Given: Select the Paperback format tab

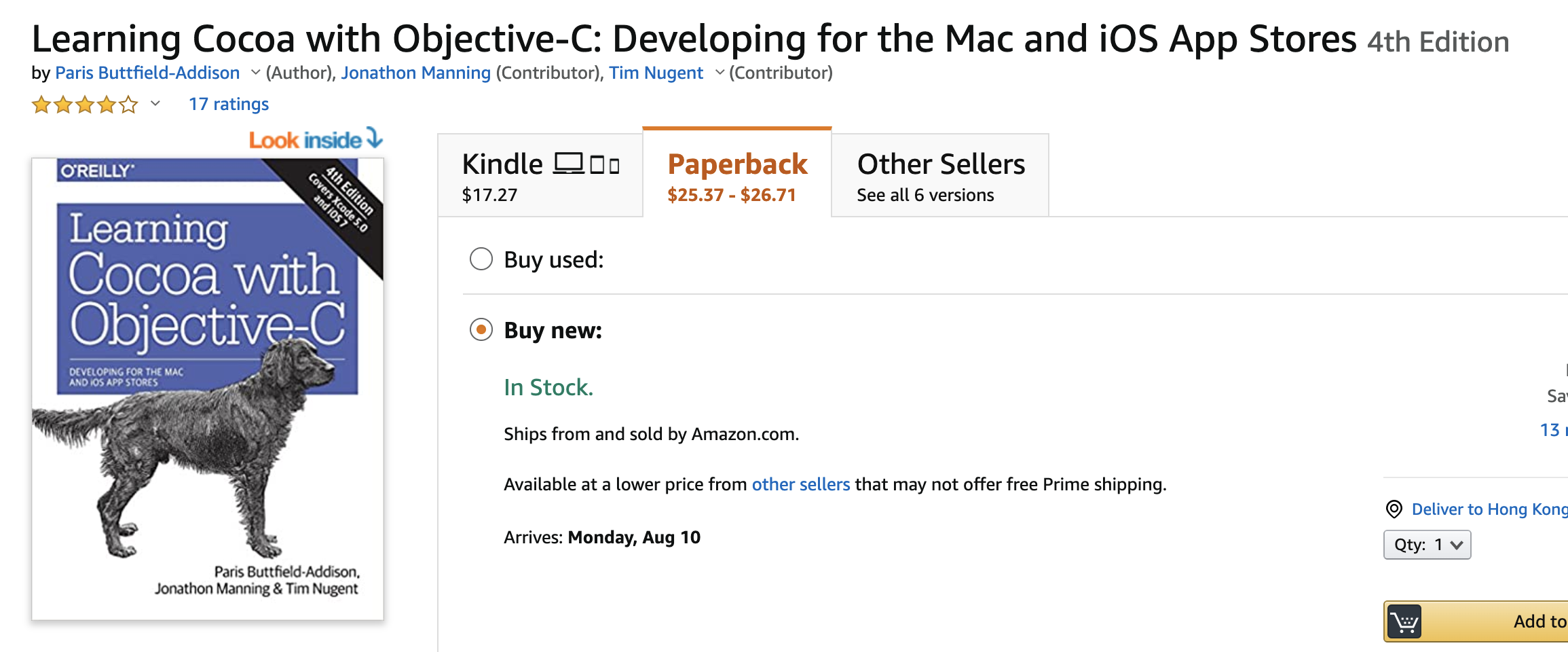Looking at the screenshot, I should coord(737,176).
